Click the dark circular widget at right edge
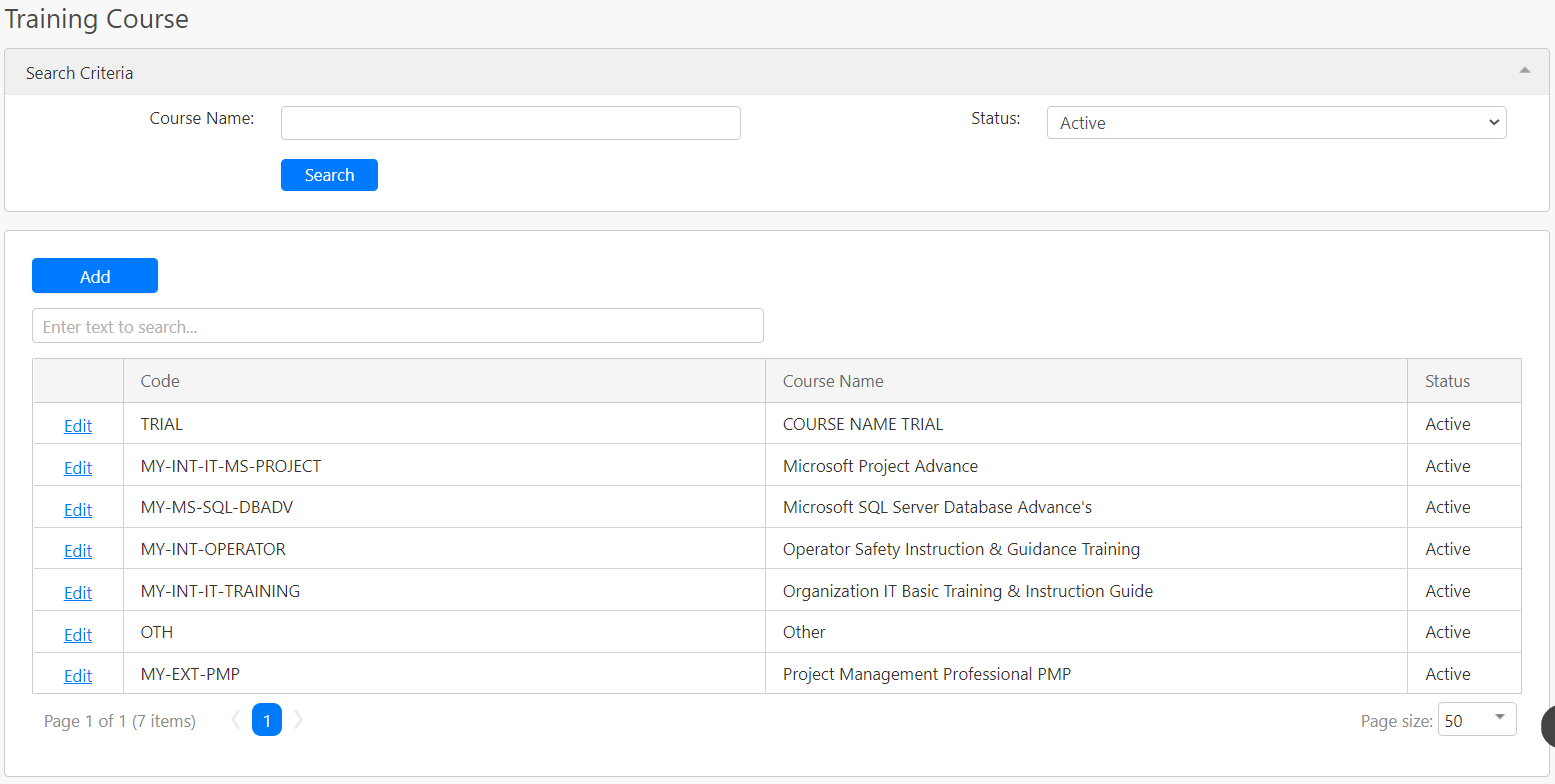 [1548, 726]
